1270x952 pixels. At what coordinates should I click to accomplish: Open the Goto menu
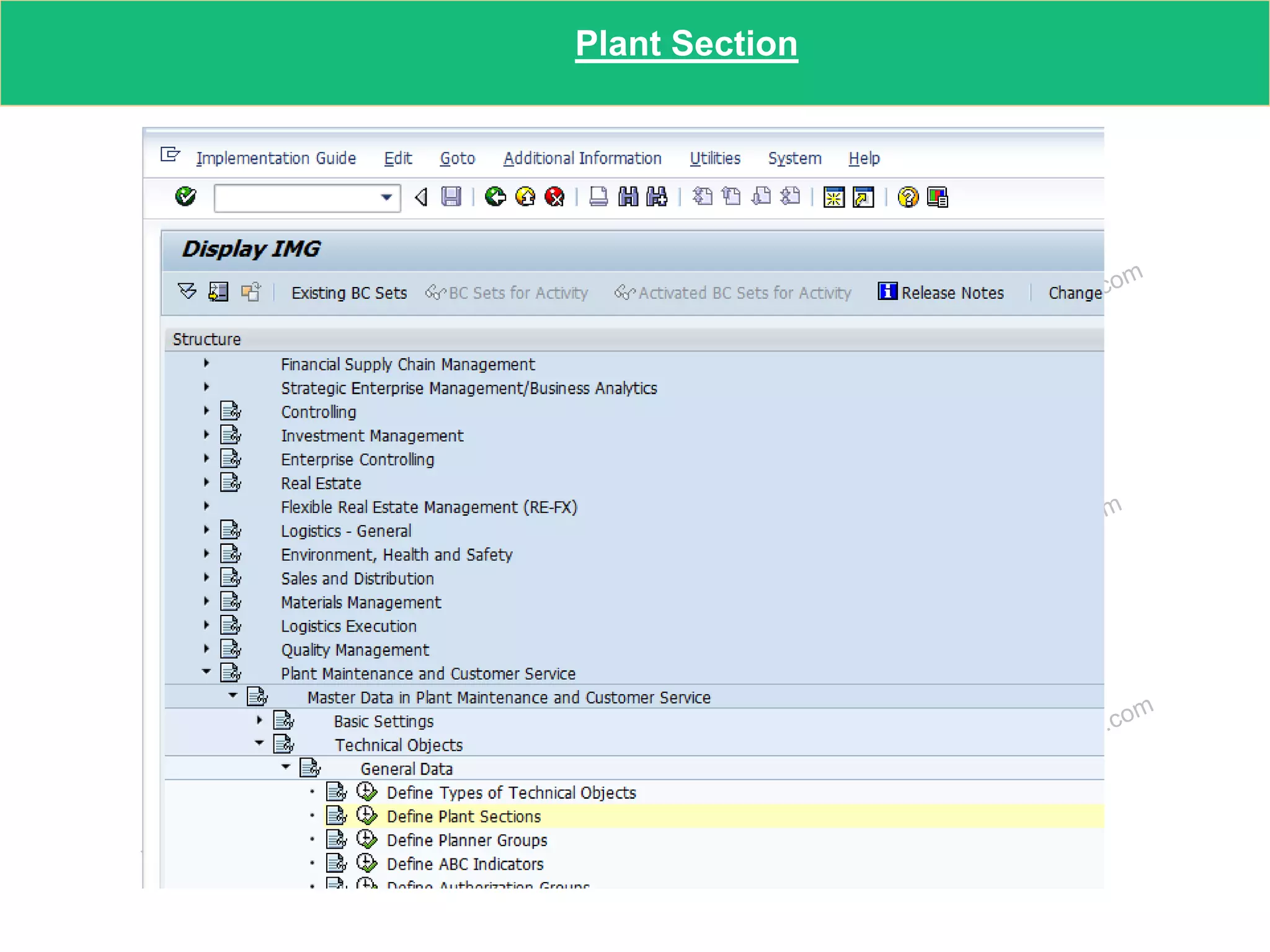pos(457,159)
